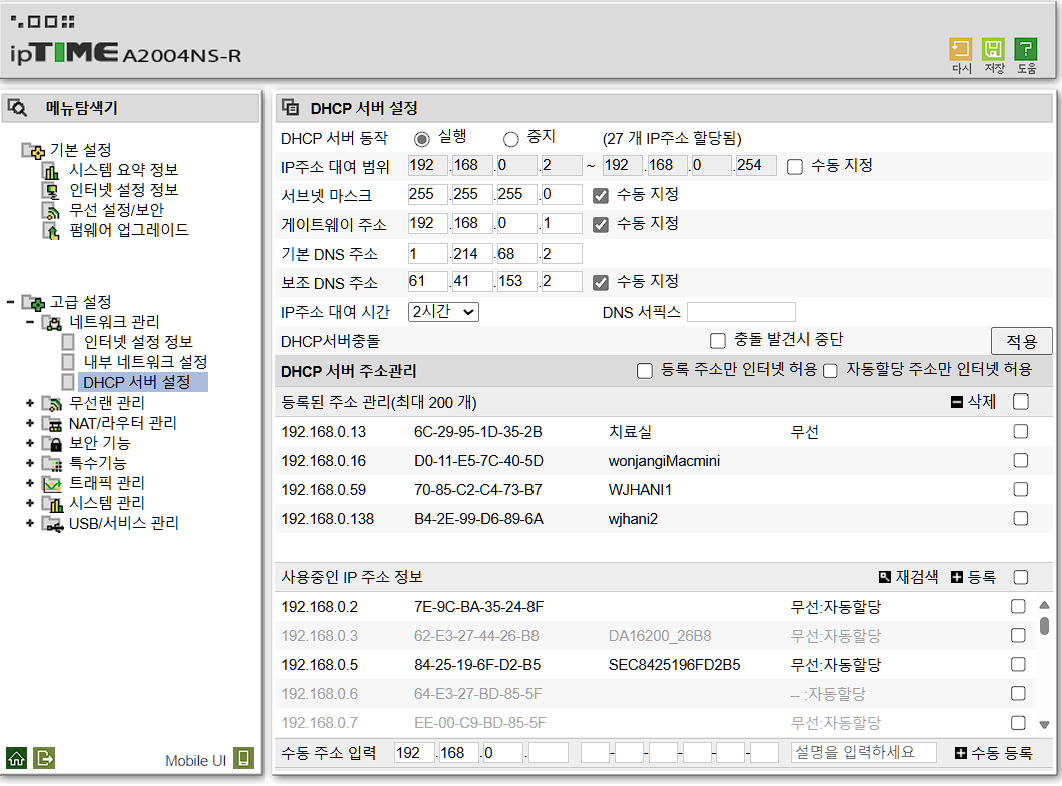Enable 등록 주소만 인터넷 허용 checkbox
This screenshot has height=786, width=1062.
pos(645,371)
